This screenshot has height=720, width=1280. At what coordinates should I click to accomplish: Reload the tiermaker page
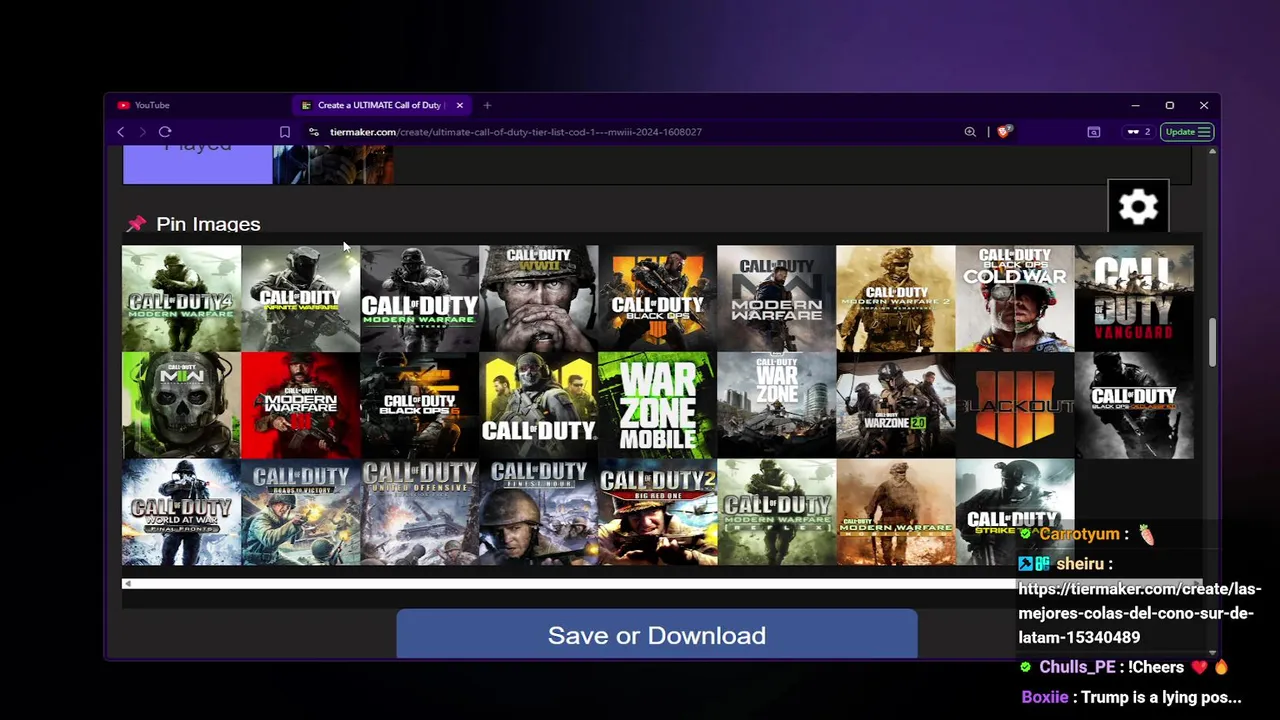pyautogui.click(x=165, y=132)
